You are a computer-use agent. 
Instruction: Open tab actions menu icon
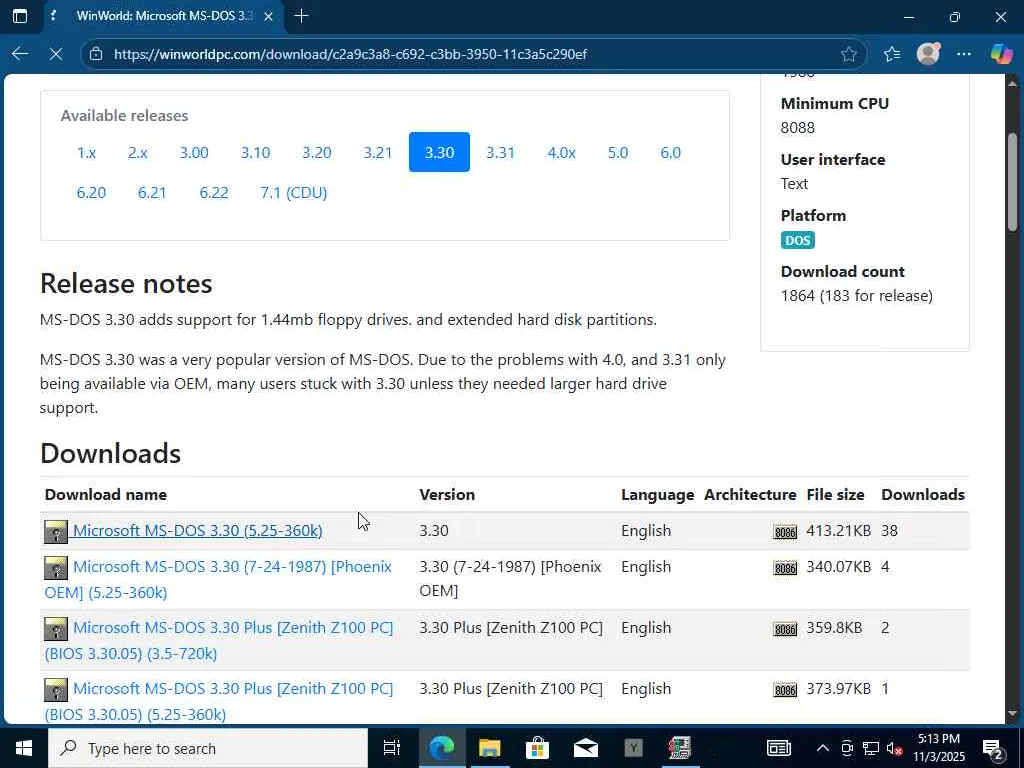(x=20, y=16)
